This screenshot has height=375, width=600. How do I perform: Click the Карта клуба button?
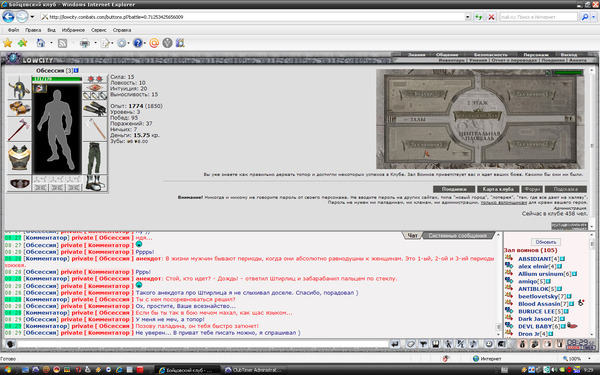498,189
